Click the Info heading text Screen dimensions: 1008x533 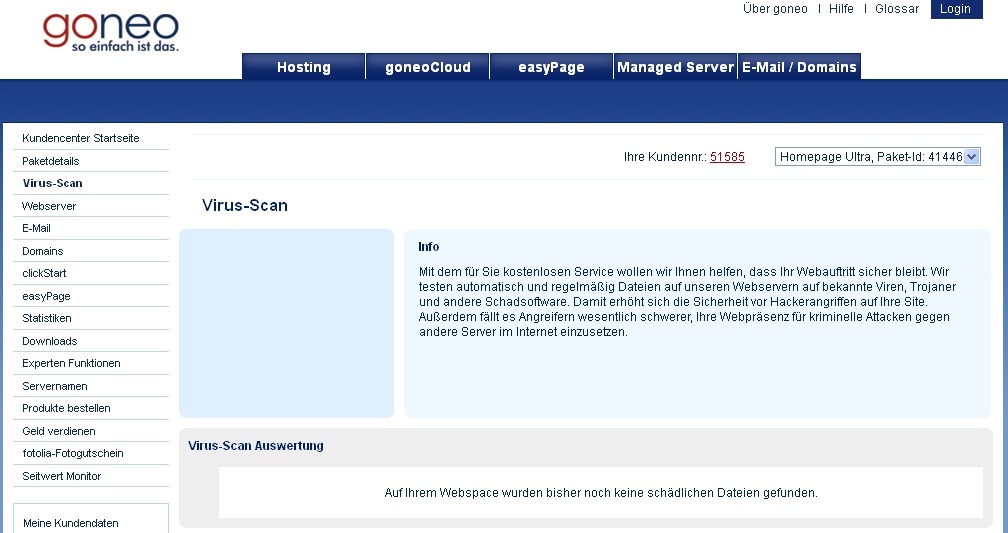coord(429,247)
